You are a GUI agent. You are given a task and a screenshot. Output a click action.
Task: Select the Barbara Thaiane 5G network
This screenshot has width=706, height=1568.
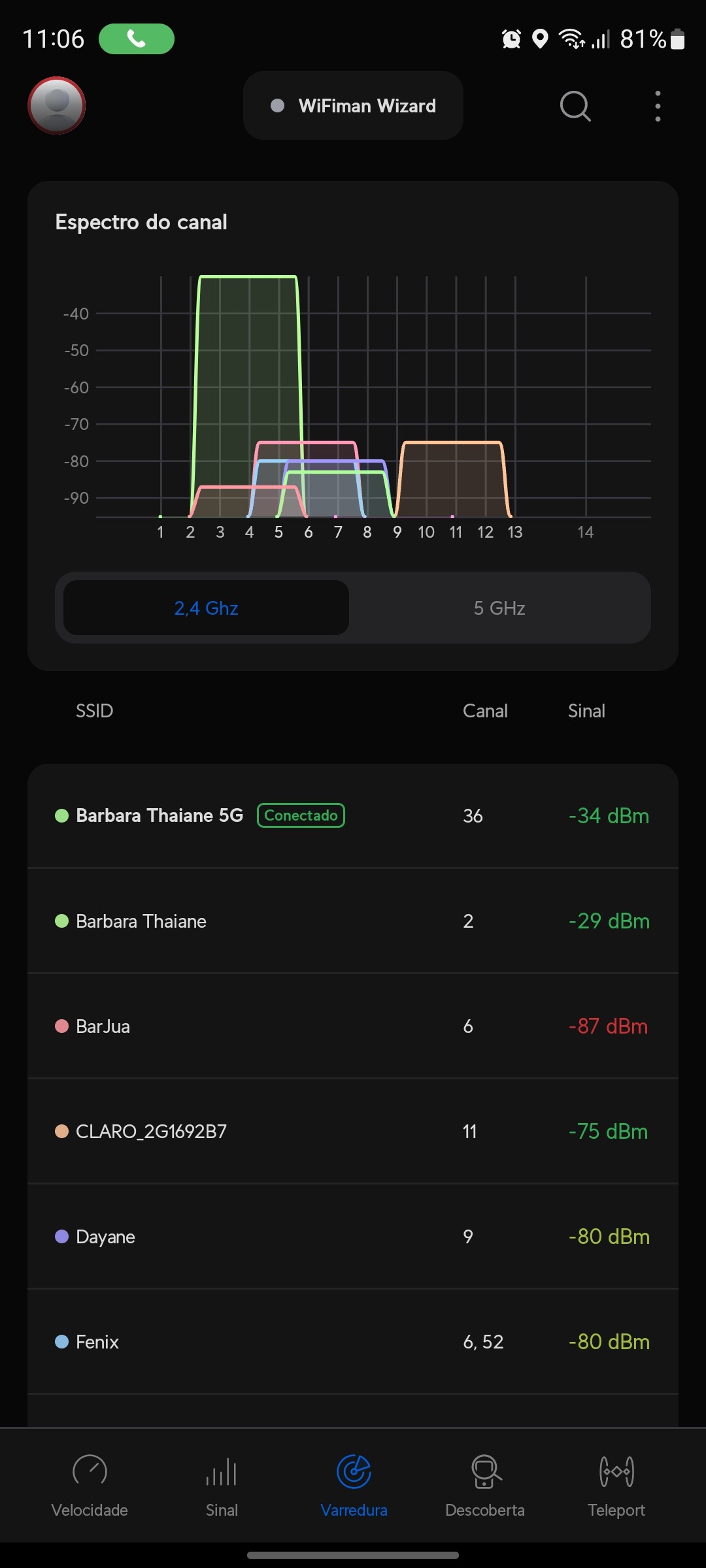[x=160, y=816]
